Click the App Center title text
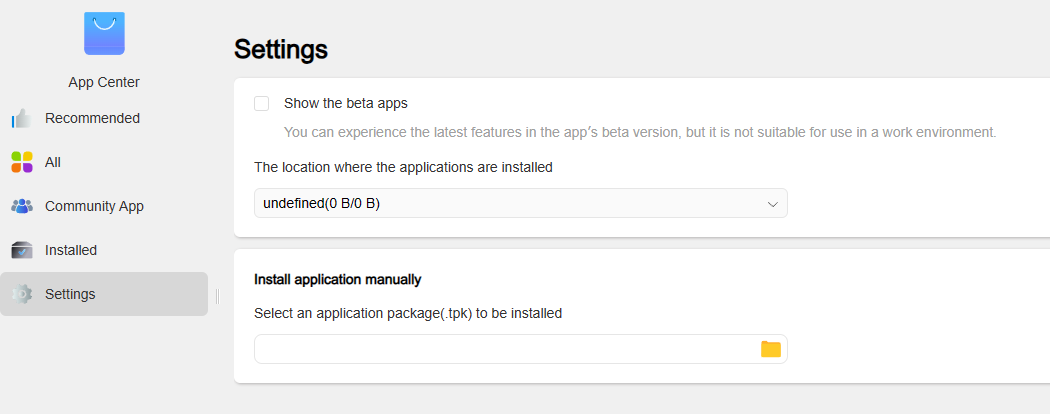Viewport: 1050px width, 414px height. pyautogui.click(x=104, y=82)
